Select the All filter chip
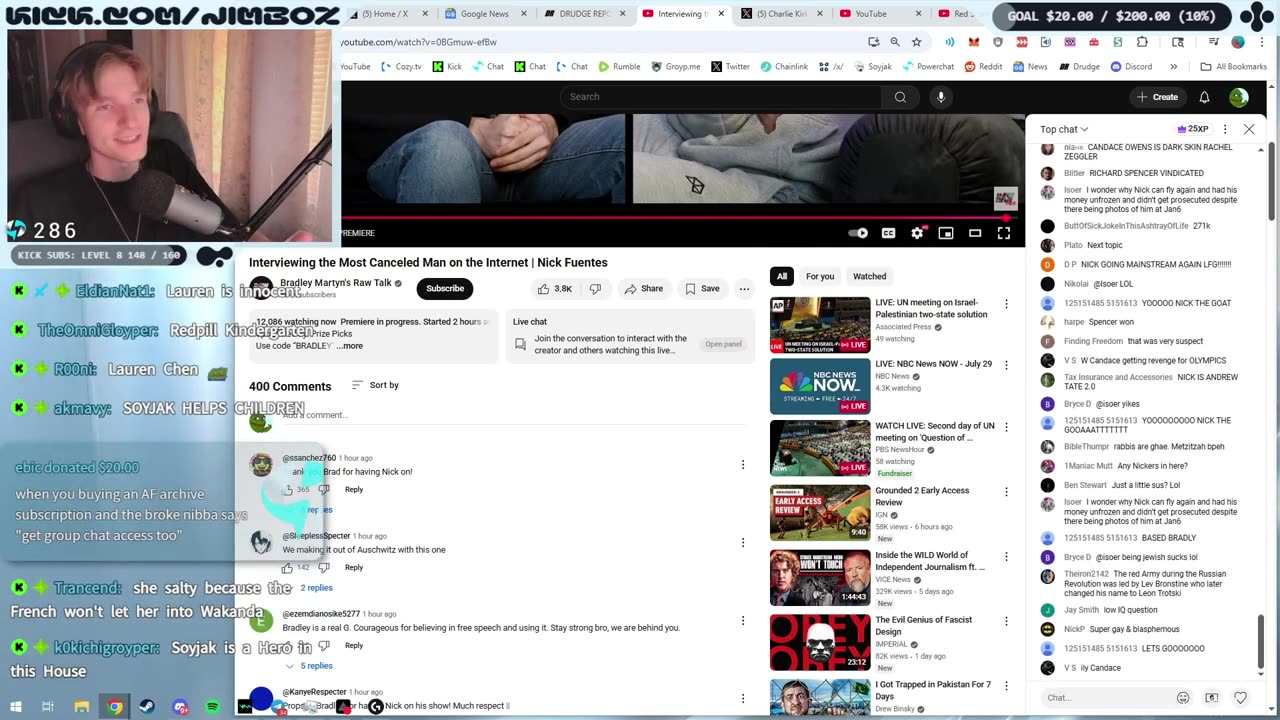1280x720 pixels. [x=782, y=276]
